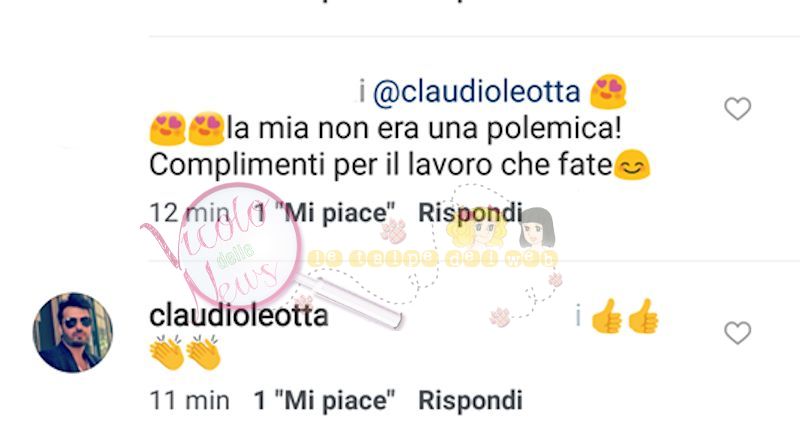
Task: Open claudioleotta's profile picture avatar
Action: coord(72,332)
